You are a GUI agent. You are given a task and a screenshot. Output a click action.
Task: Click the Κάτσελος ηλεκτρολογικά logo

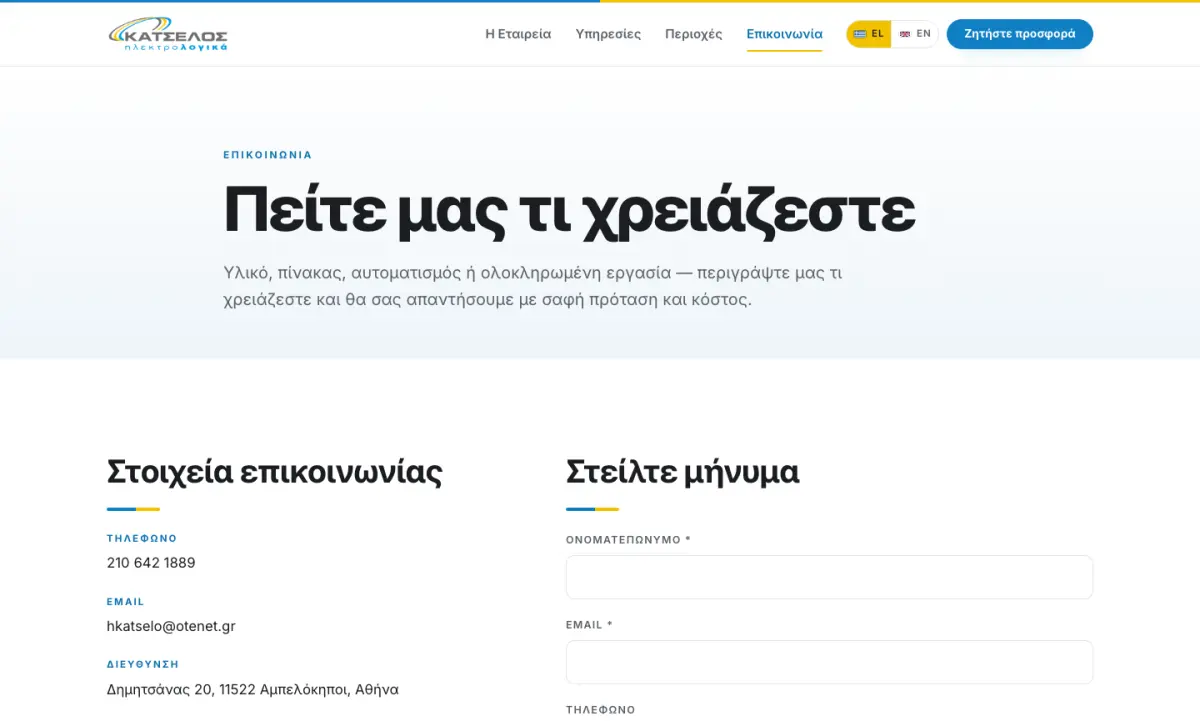tap(168, 34)
